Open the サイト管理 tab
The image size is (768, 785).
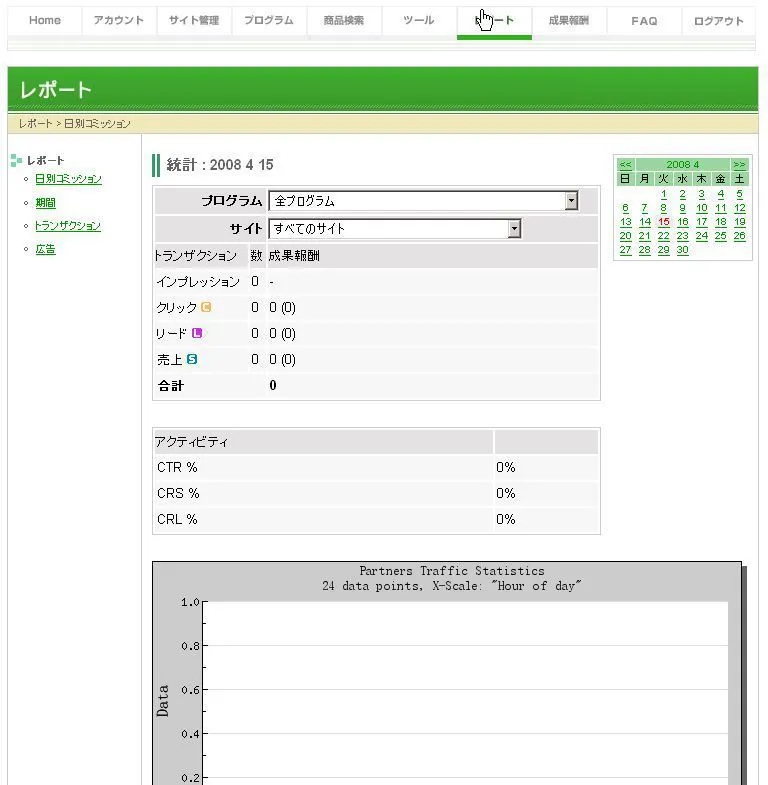194,21
